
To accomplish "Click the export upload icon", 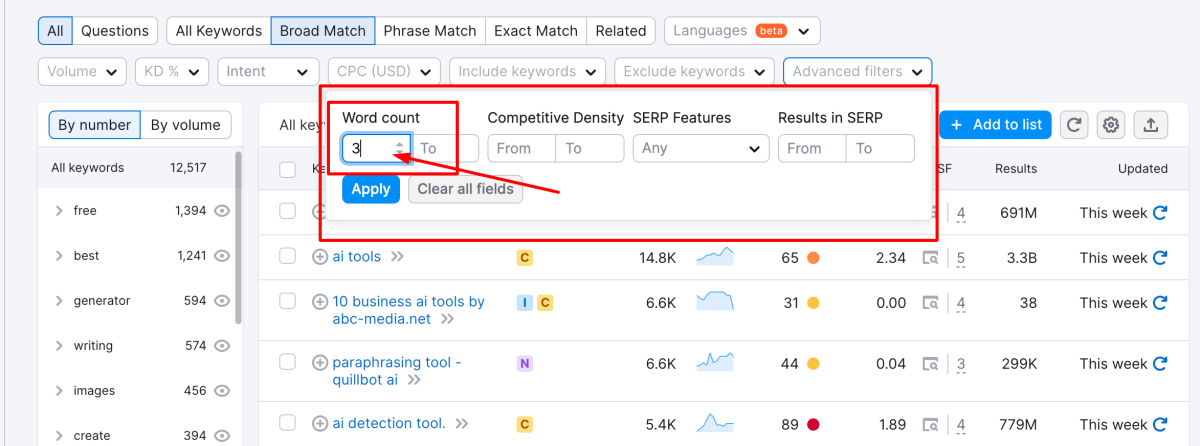I will point(1151,125).
